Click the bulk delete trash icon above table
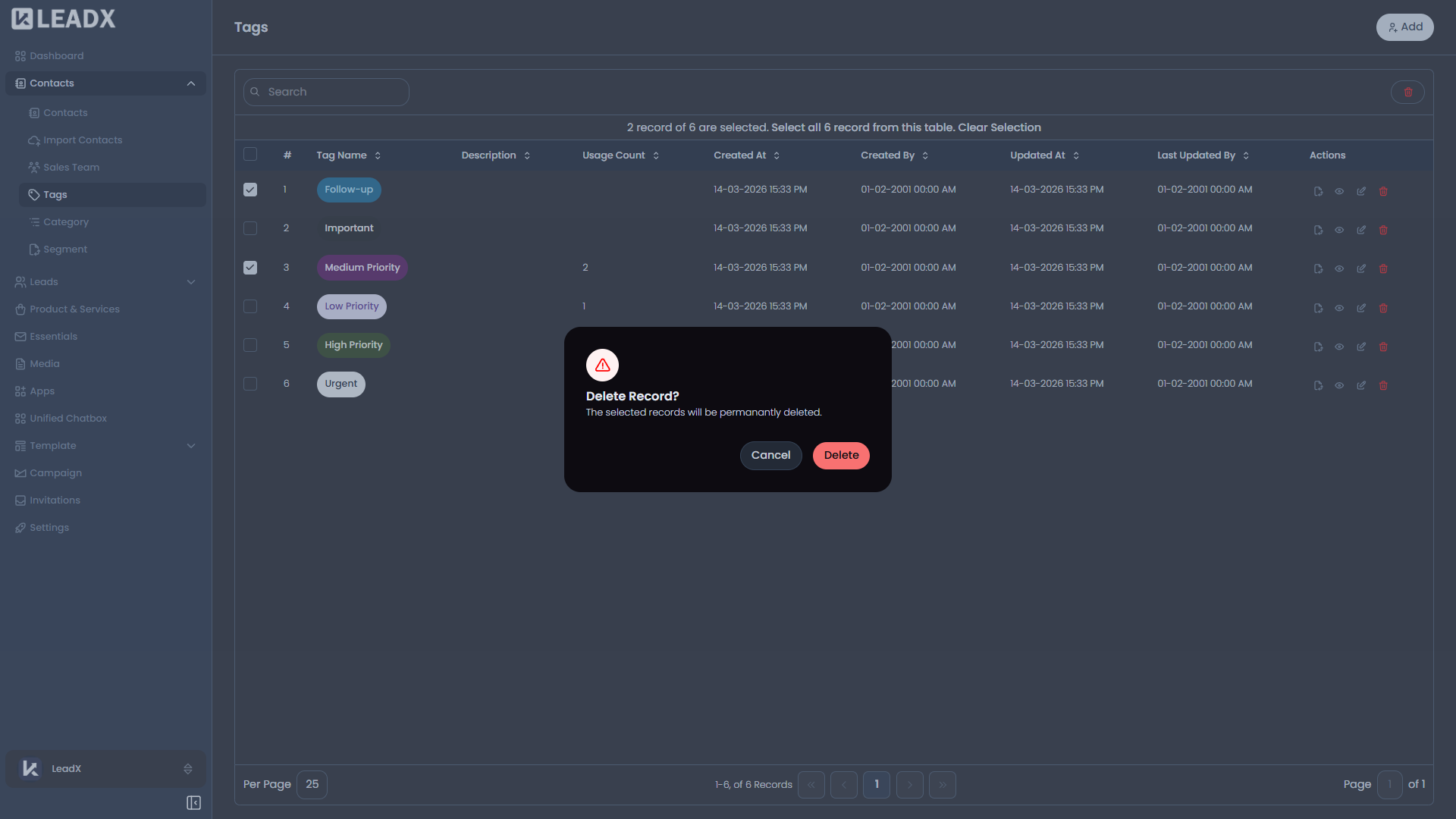 [1407, 92]
